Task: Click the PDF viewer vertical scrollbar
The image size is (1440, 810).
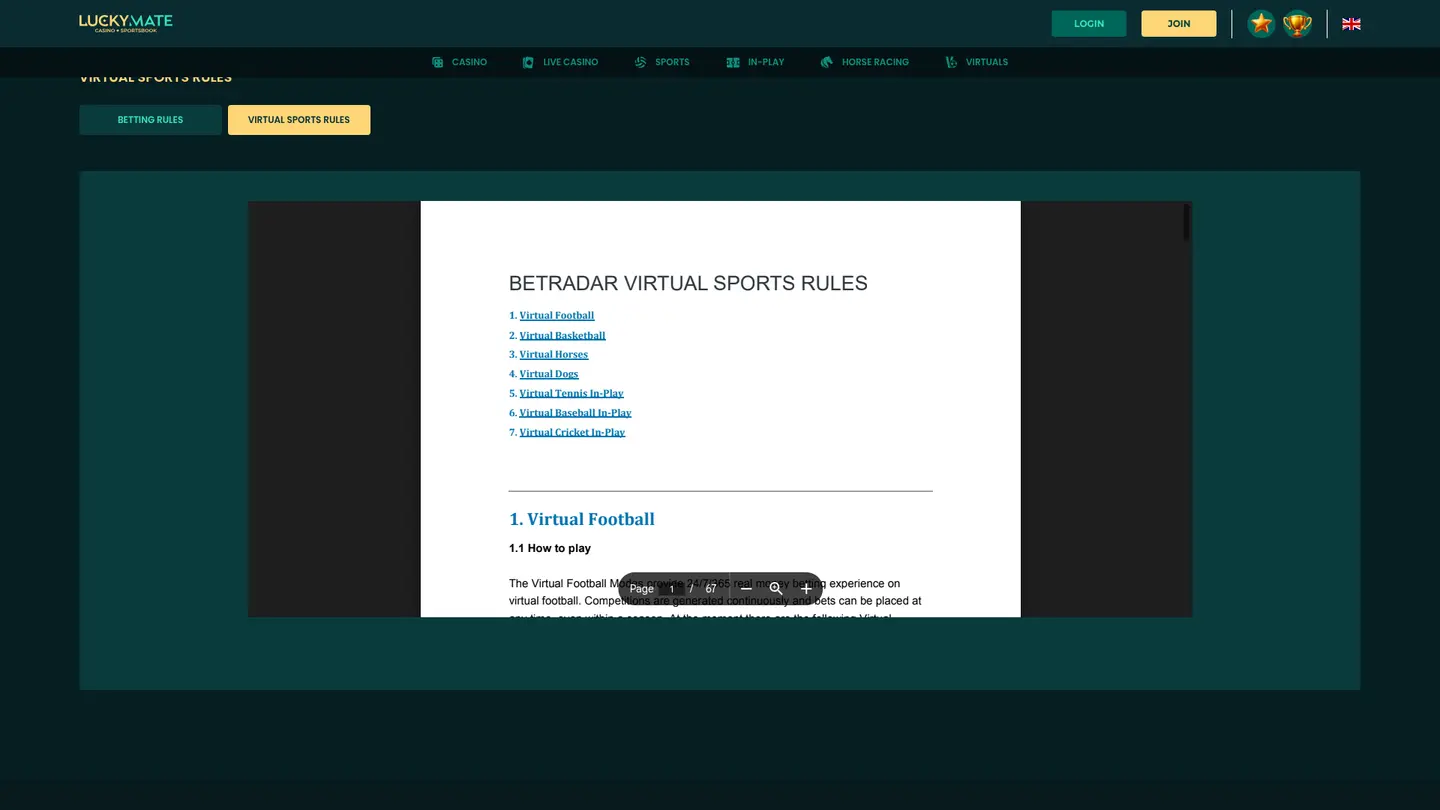Action: (1187, 222)
